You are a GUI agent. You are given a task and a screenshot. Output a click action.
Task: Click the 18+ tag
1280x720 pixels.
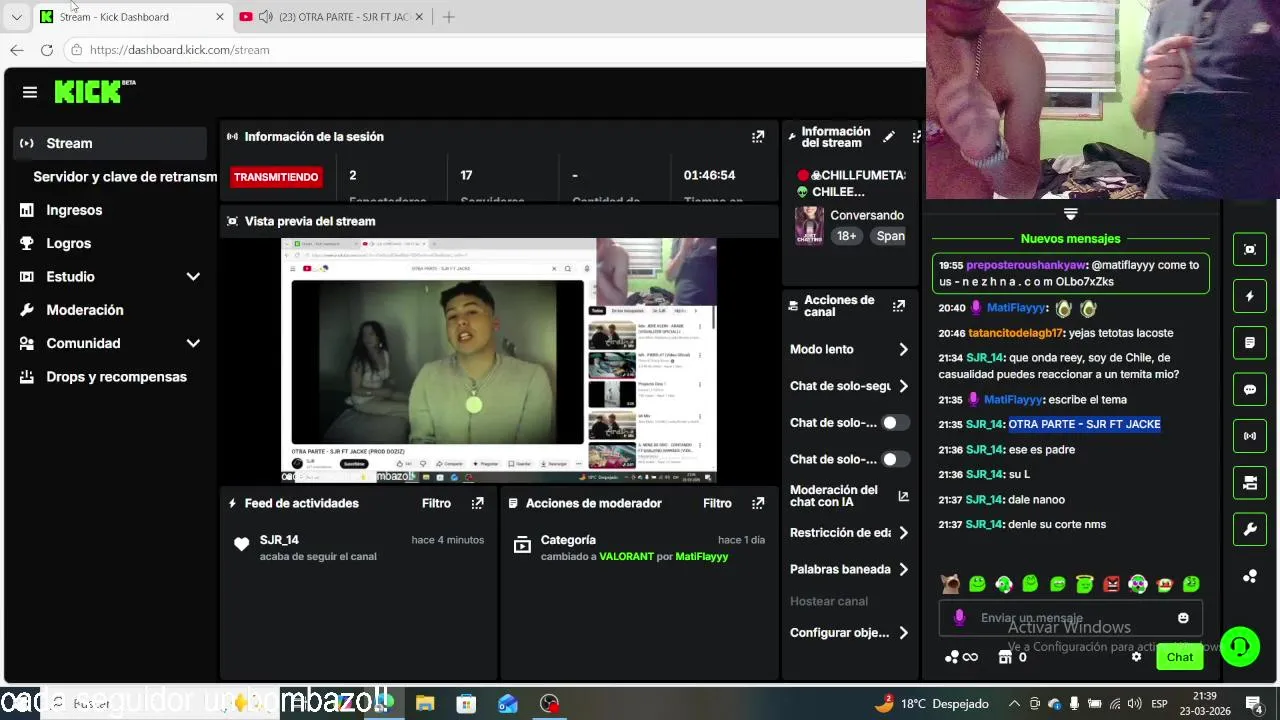click(847, 236)
